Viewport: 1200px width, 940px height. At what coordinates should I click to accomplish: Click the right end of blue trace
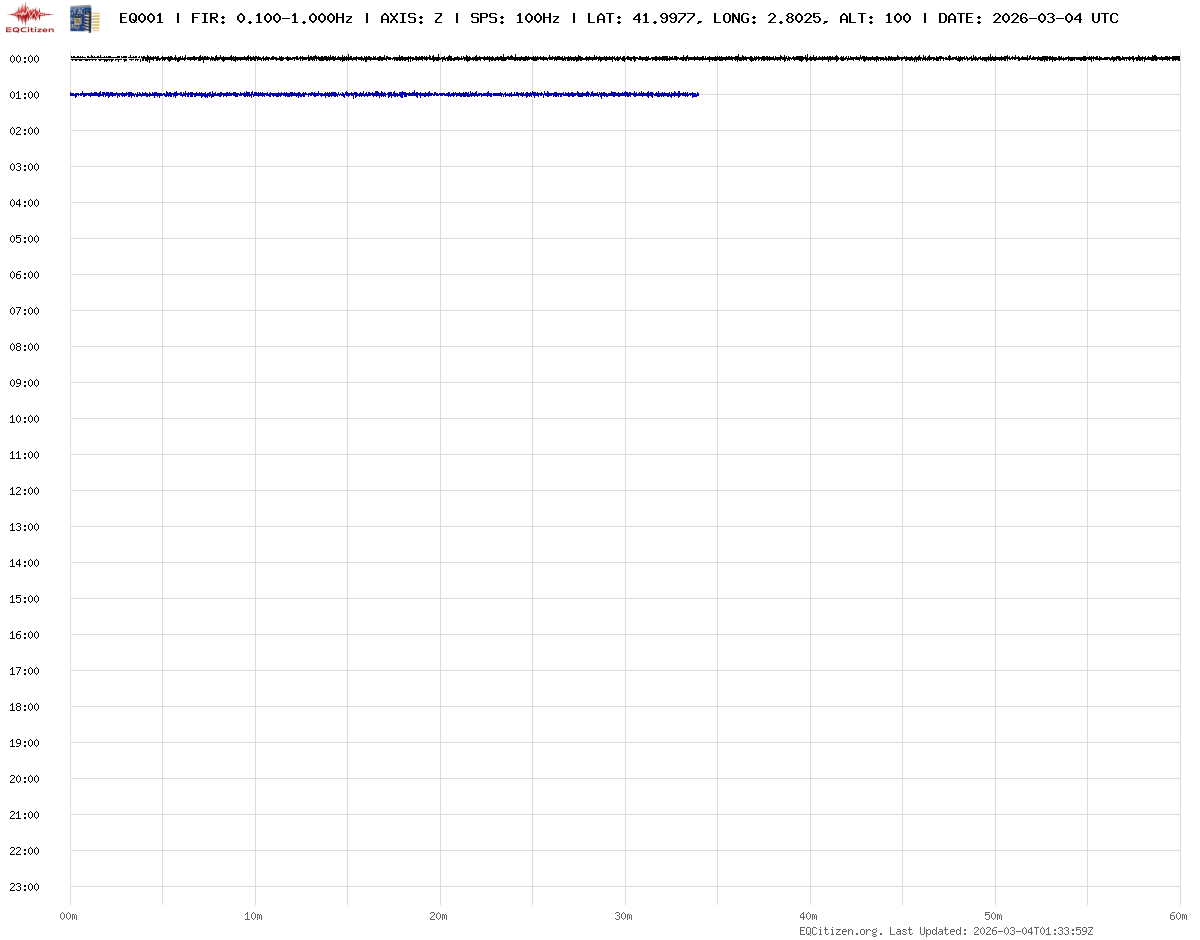pyautogui.click(x=696, y=94)
